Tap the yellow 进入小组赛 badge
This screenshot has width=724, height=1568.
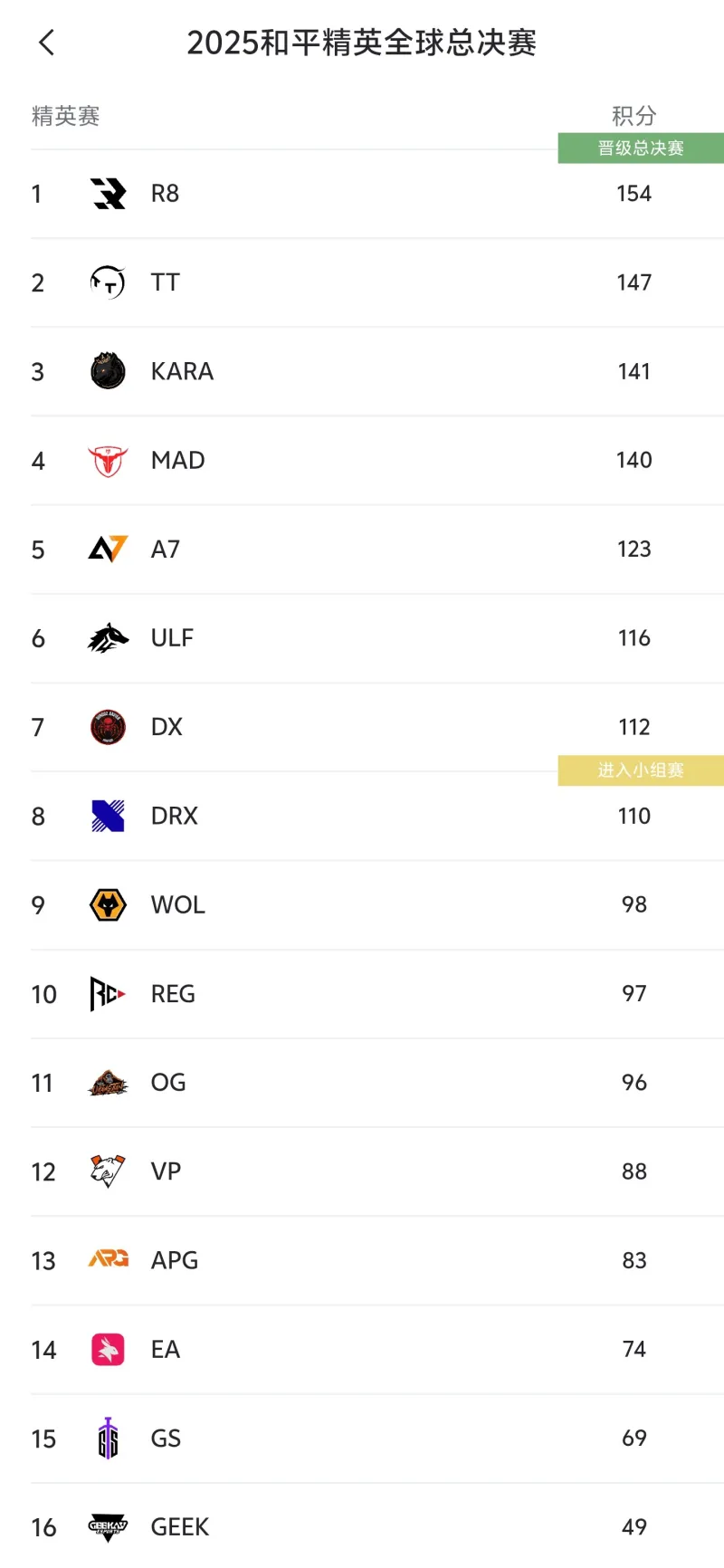[641, 770]
